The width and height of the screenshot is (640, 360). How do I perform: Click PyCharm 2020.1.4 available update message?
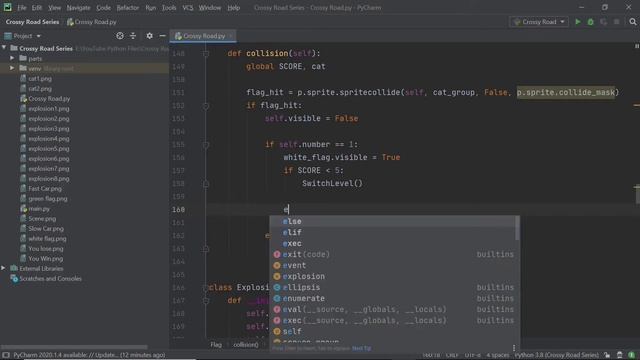89,355
